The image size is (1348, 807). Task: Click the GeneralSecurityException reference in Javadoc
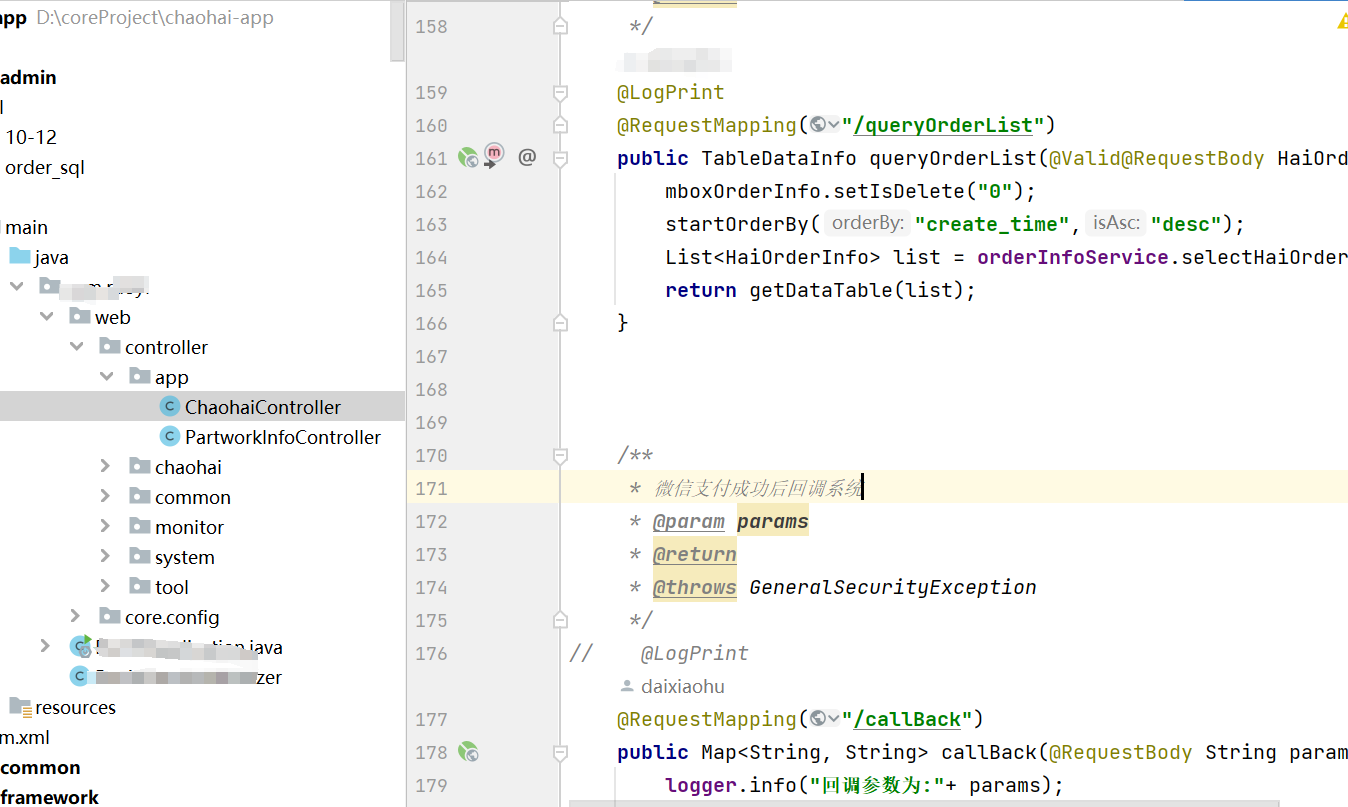(893, 587)
